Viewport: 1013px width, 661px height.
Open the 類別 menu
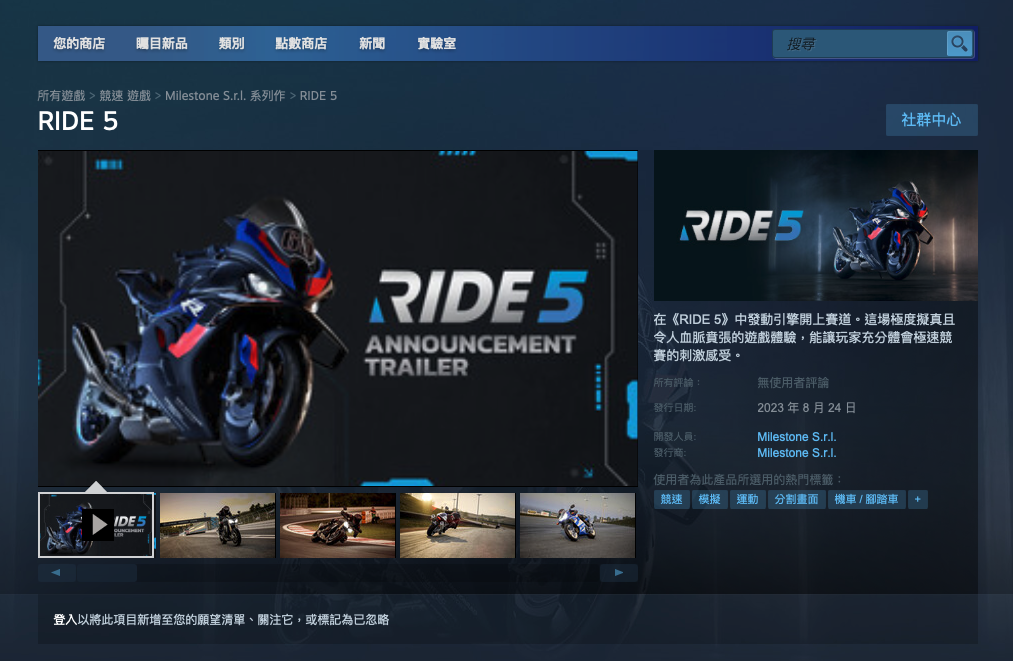pos(231,43)
